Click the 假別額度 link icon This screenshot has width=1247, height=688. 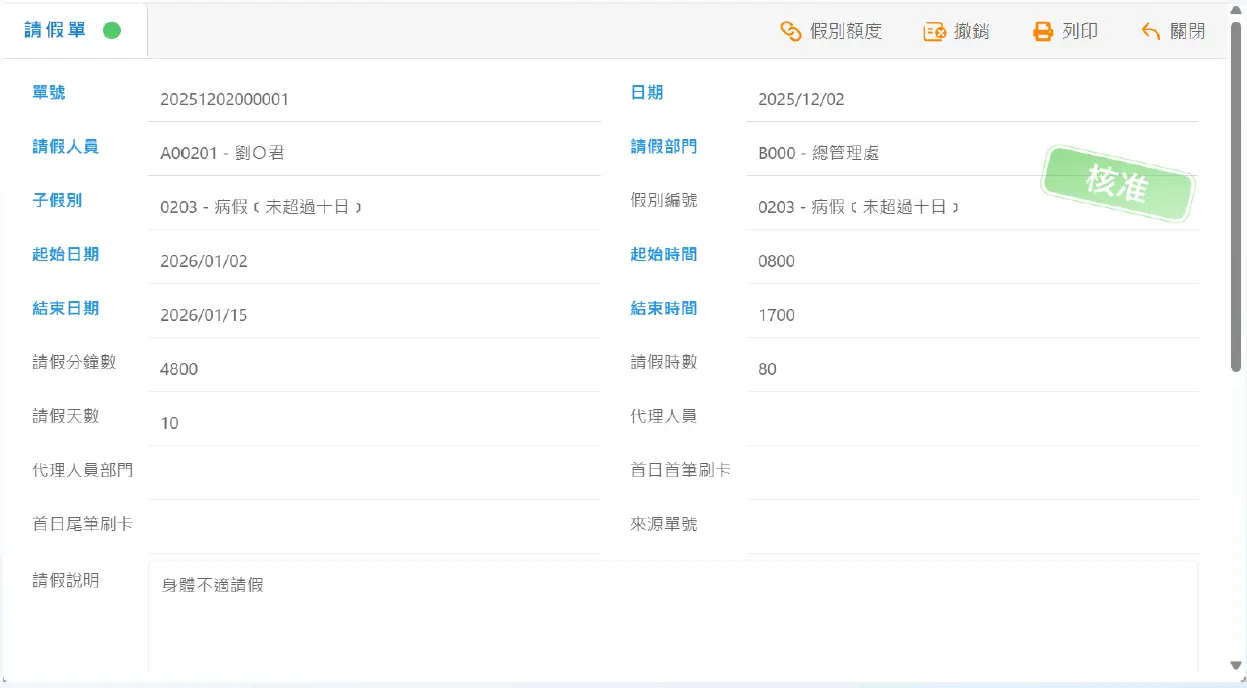coord(791,32)
